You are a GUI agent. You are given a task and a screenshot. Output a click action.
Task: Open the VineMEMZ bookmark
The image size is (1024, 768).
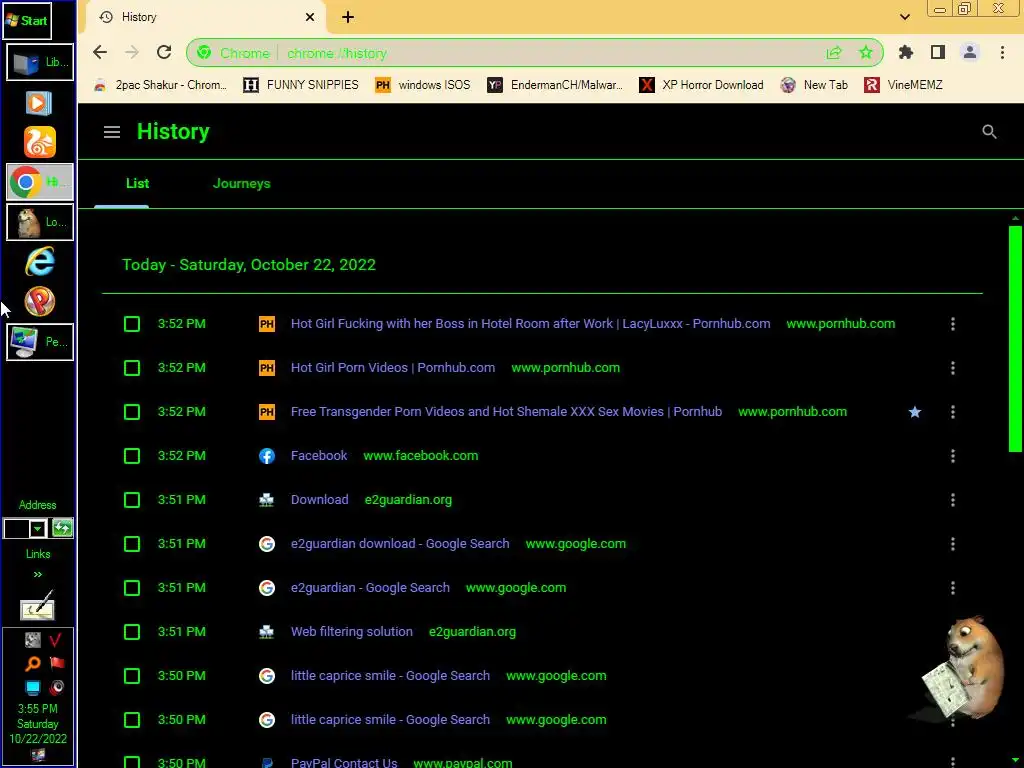(x=903, y=85)
